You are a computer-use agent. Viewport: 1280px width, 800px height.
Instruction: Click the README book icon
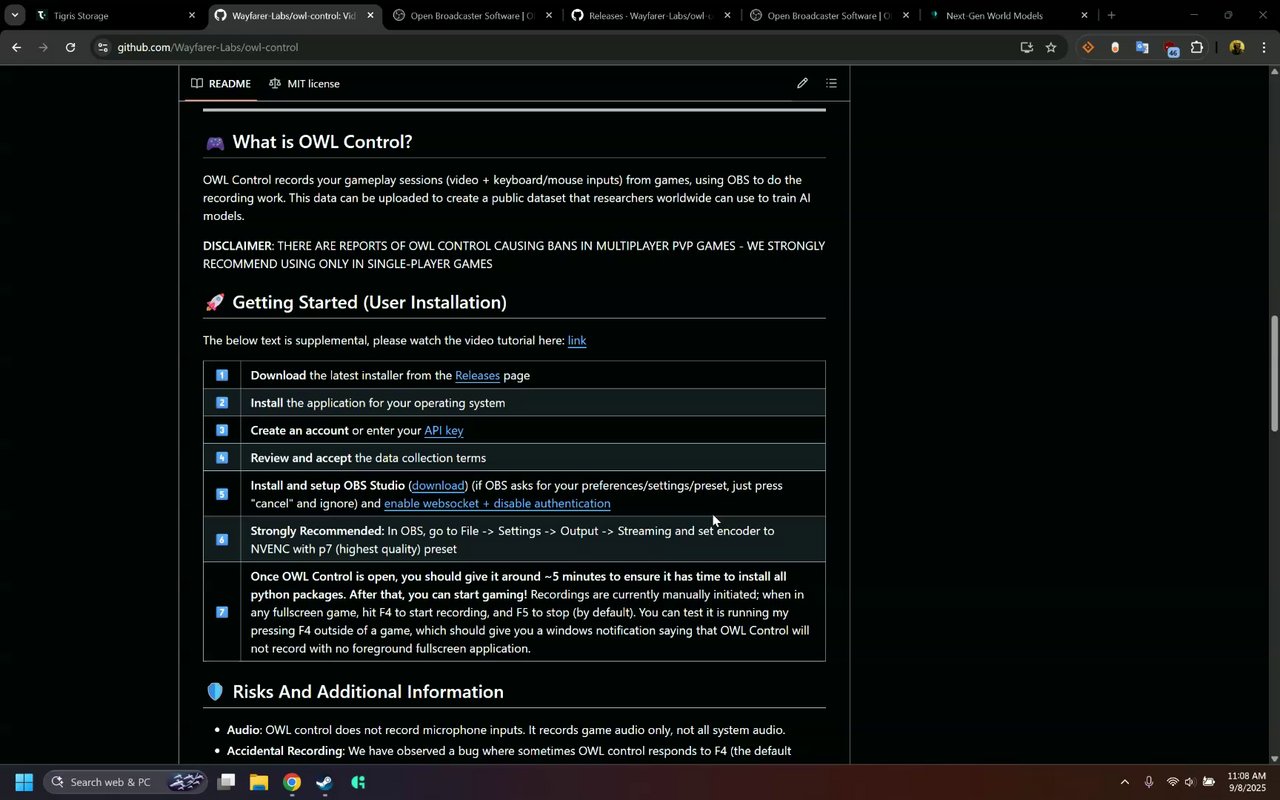pos(197,84)
